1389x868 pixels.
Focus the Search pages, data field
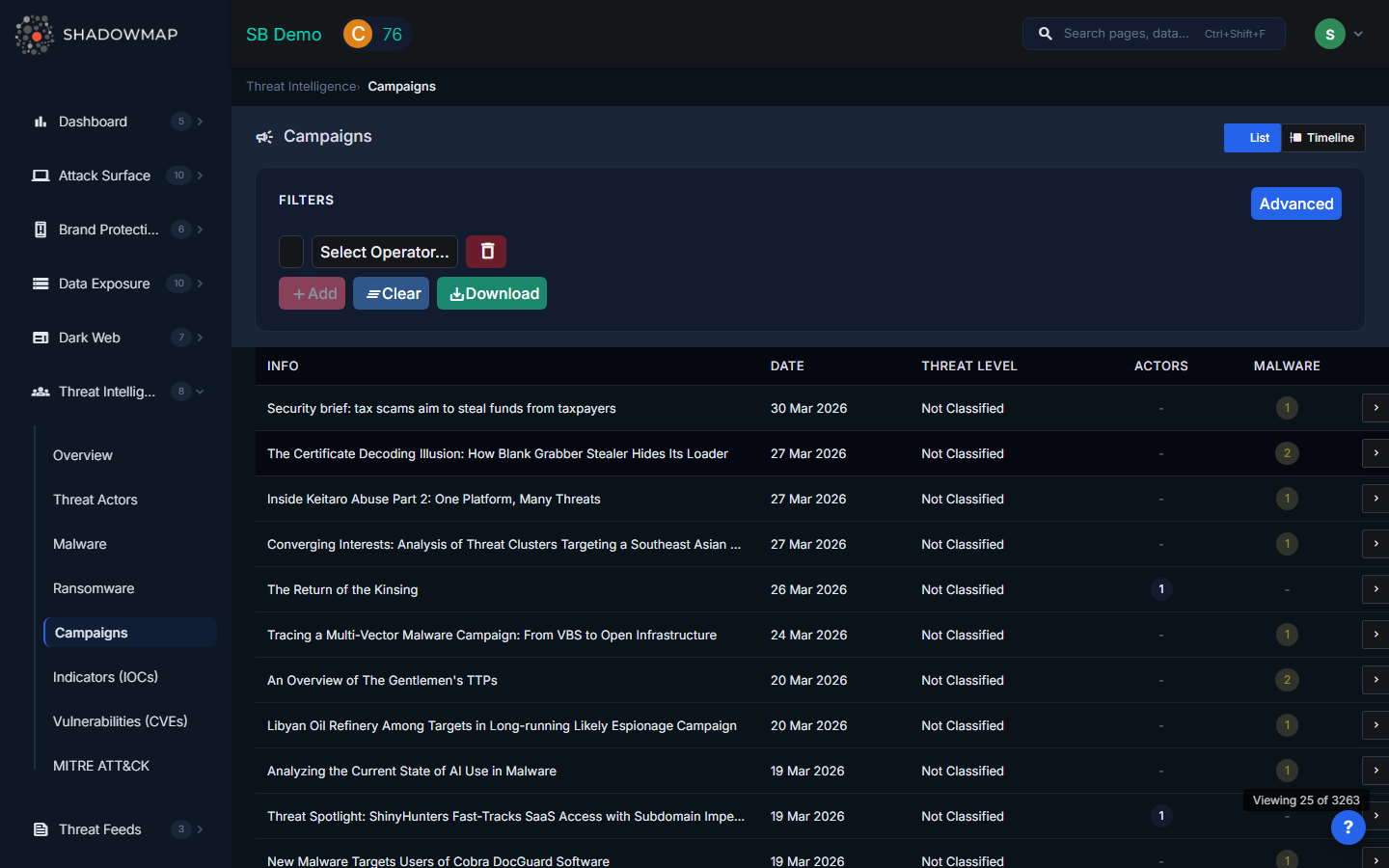coord(1127,34)
